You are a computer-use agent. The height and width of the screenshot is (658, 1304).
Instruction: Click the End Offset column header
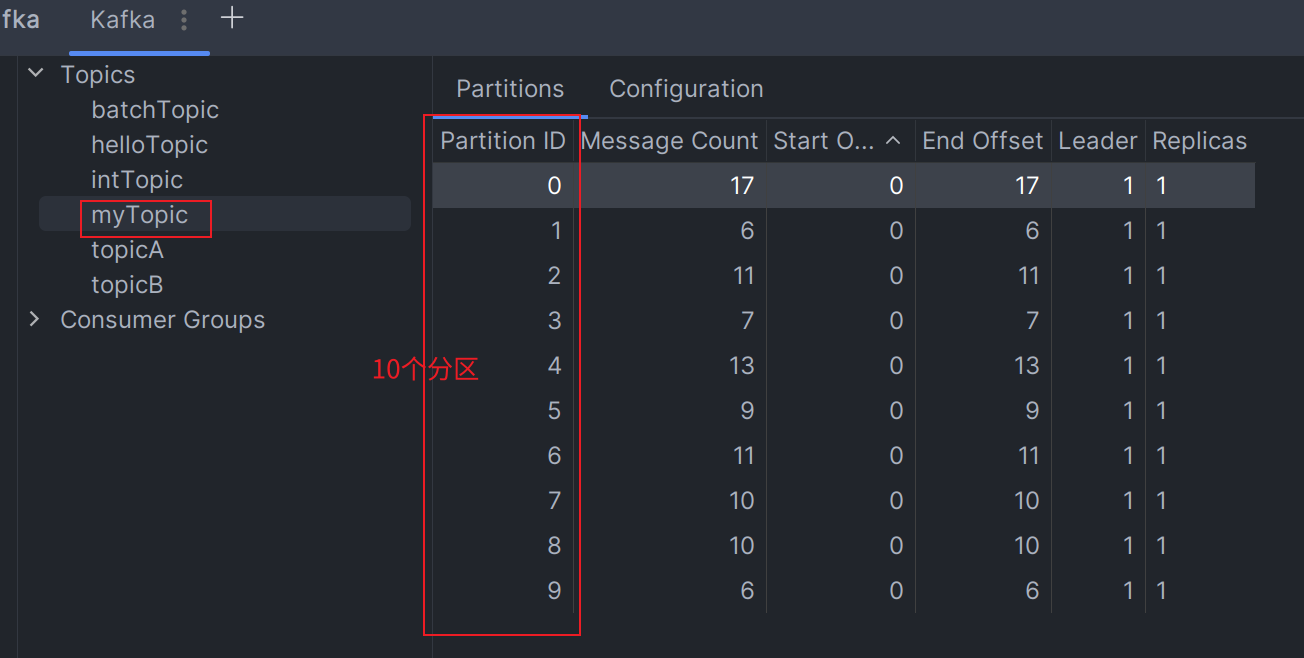[982, 142]
